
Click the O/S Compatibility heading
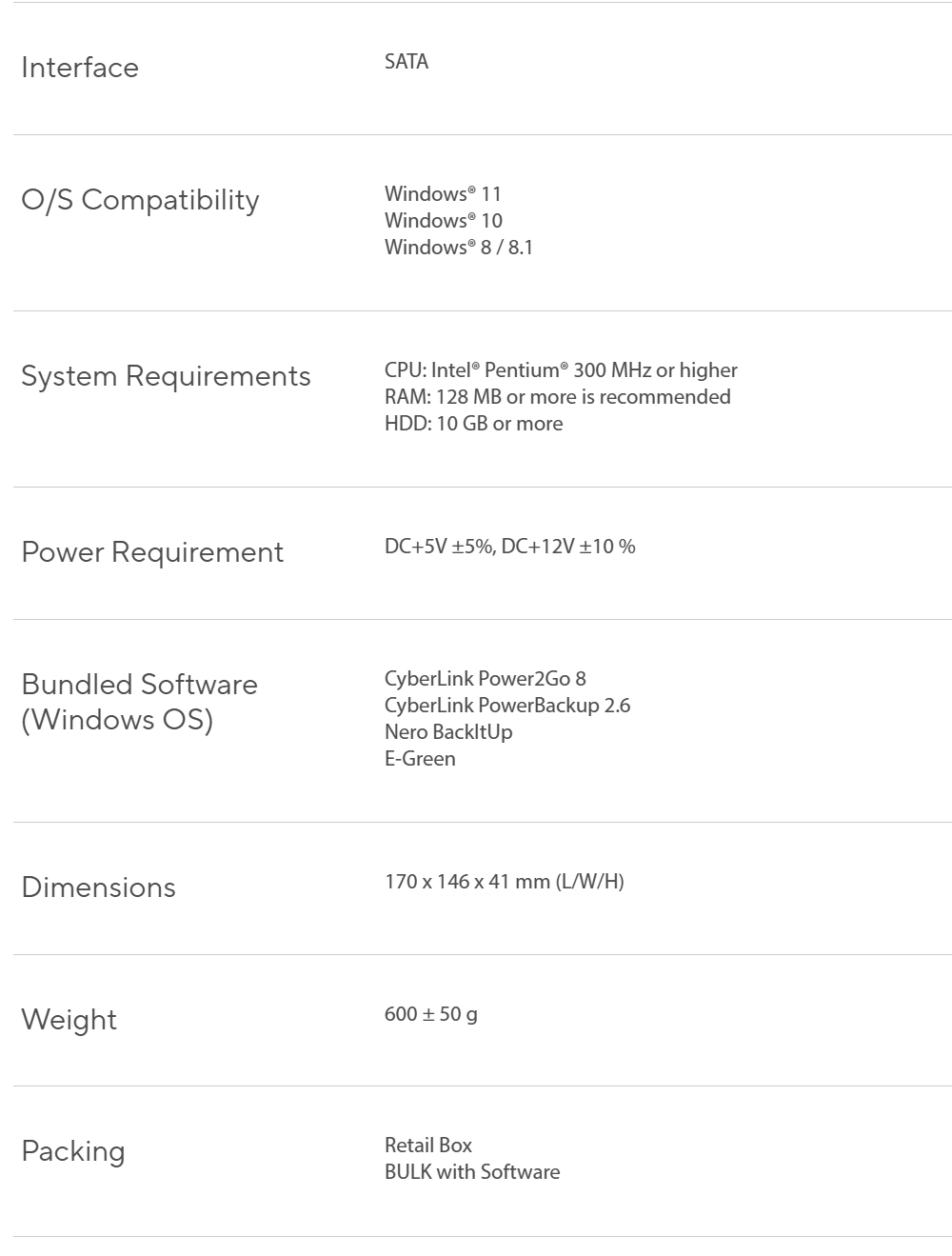click(140, 200)
